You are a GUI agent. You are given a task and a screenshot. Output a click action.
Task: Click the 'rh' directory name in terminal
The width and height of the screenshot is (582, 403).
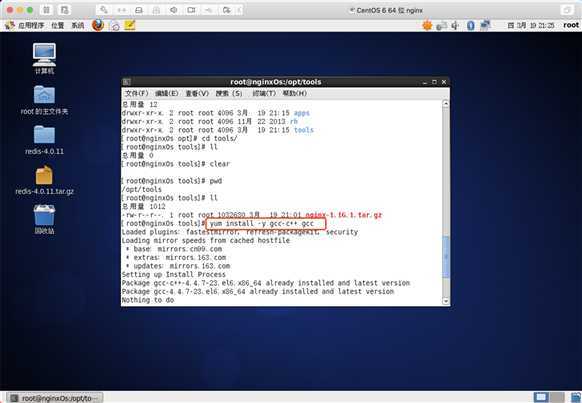[294, 121]
